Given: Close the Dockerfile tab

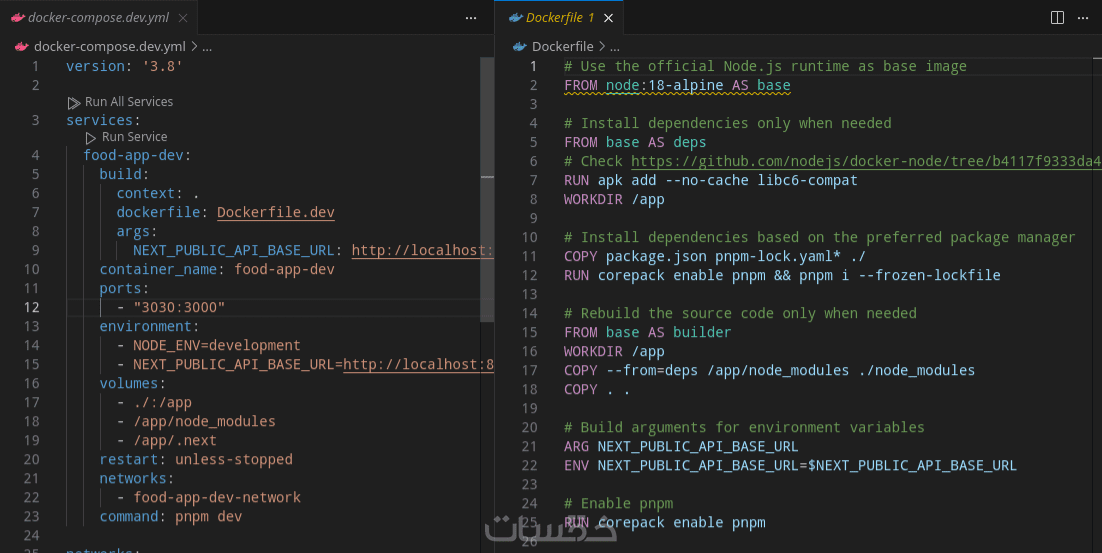Looking at the screenshot, I should tap(609, 18).
